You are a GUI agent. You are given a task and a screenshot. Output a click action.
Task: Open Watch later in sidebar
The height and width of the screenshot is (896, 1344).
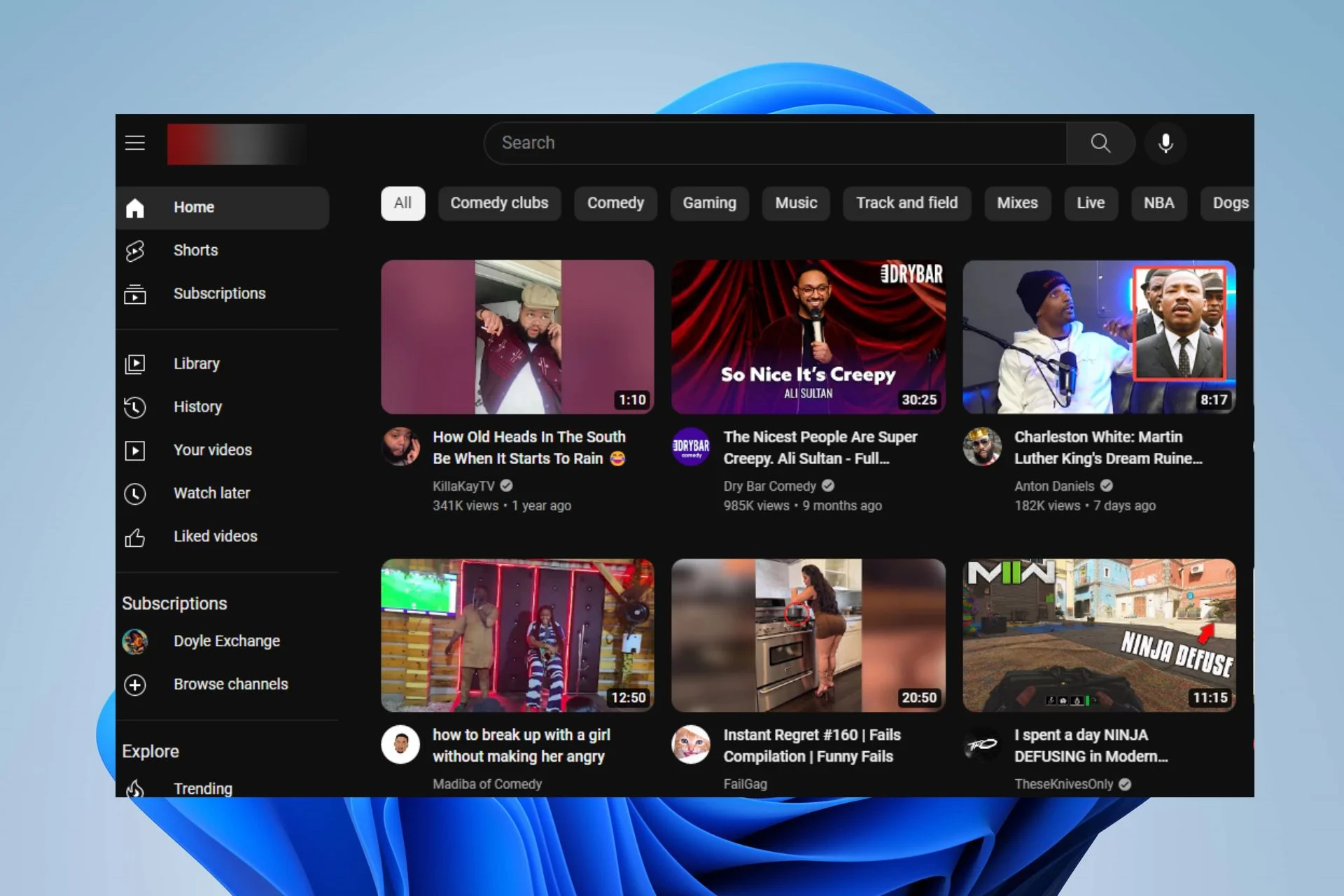pyautogui.click(x=211, y=493)
